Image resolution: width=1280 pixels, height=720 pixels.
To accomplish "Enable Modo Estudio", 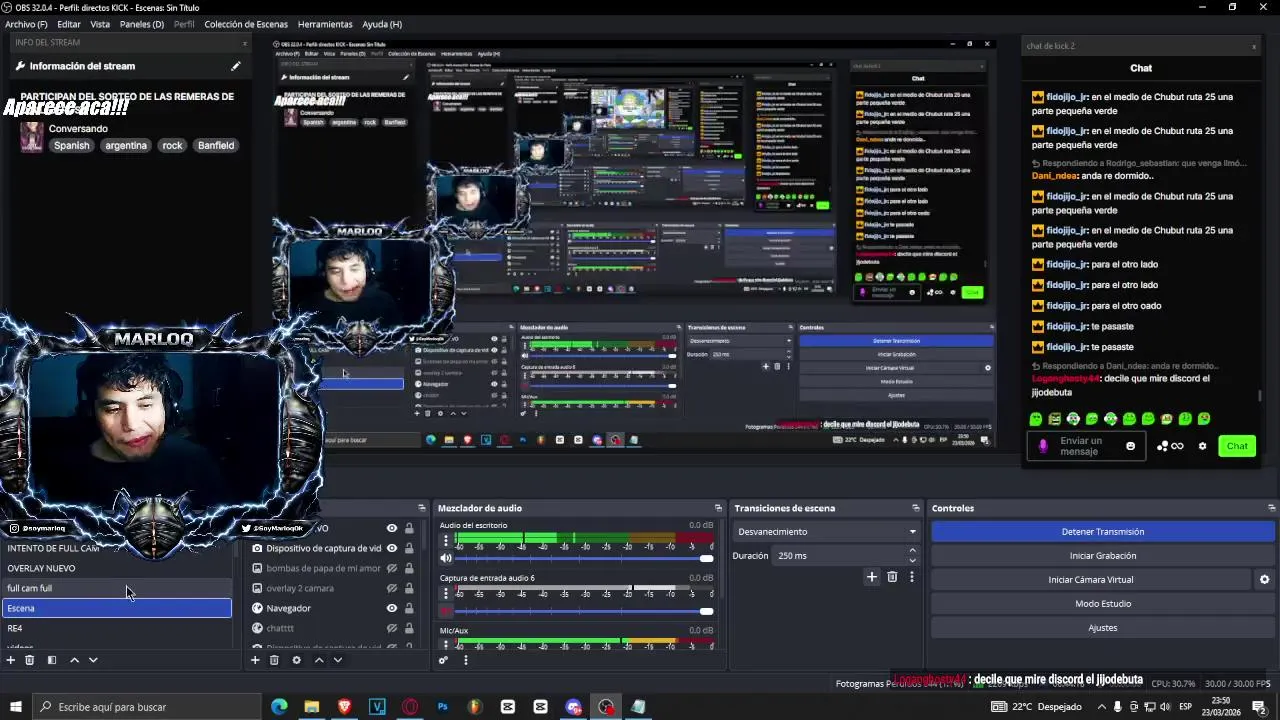I will pos(1103,604).
